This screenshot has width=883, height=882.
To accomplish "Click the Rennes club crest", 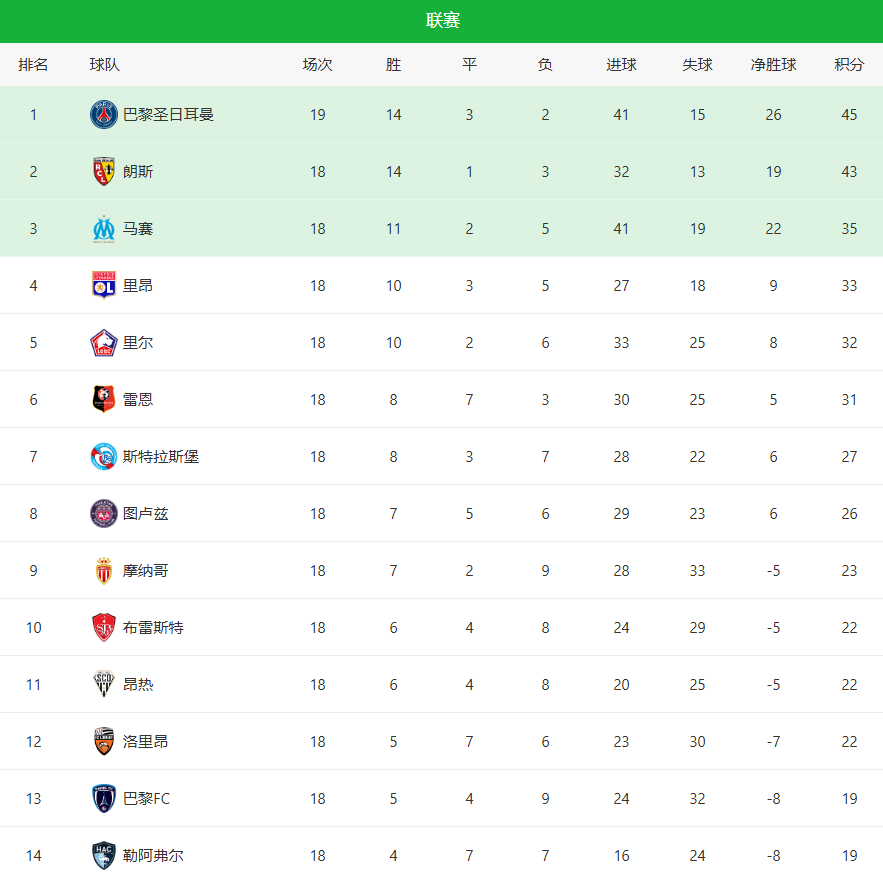I will coord(104,400).
